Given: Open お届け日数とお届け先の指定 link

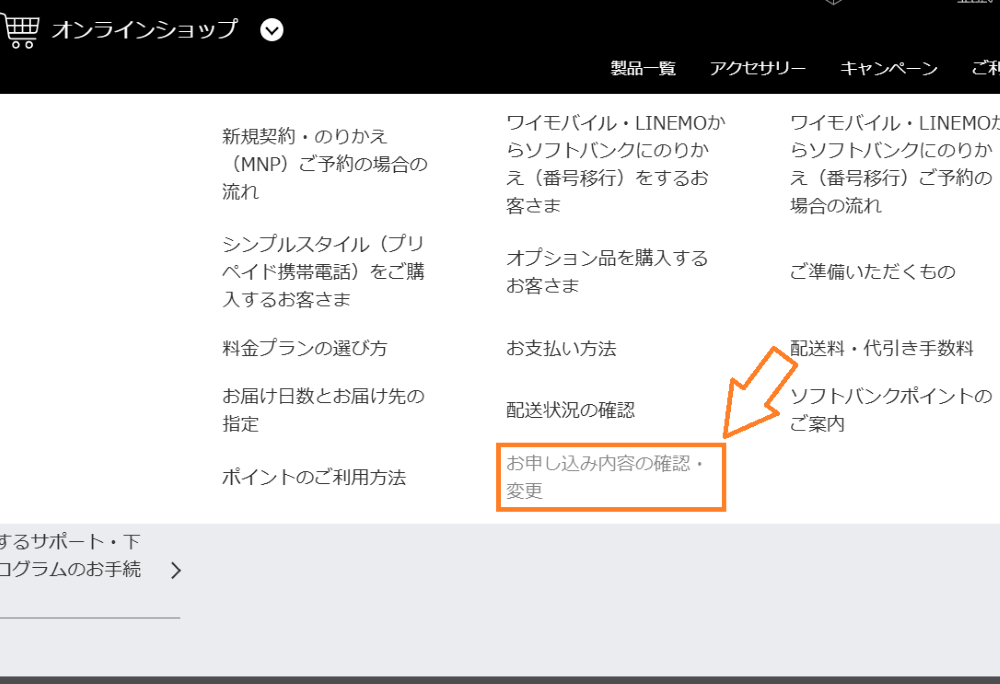Looking at the screenshot, I should click(x=323, y=409).
